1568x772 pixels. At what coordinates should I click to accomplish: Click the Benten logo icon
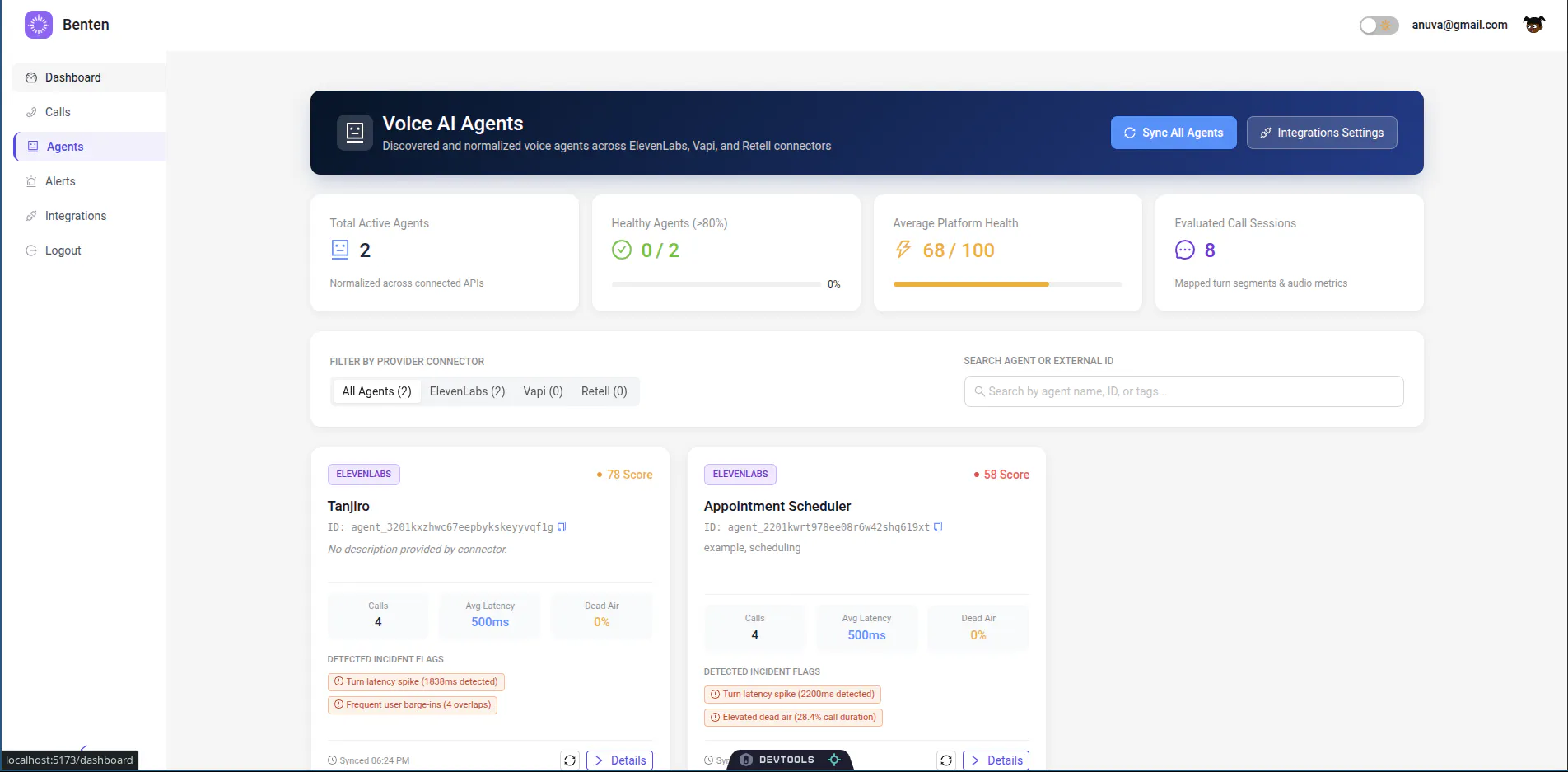[x=39, y=25]
